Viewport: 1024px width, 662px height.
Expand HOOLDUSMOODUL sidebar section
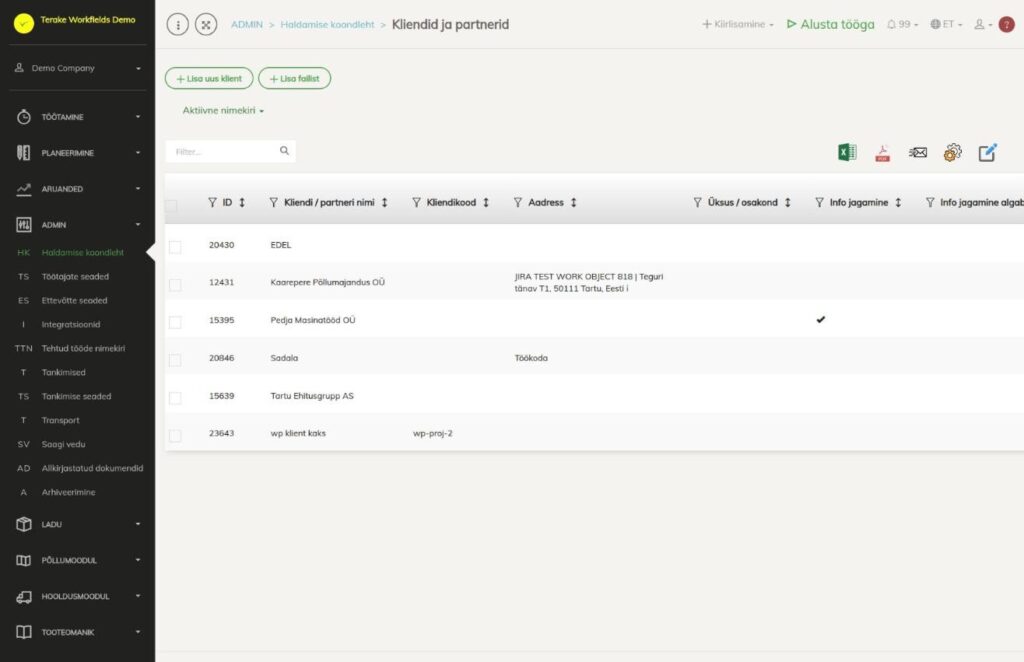pyautogui.click(x=77, y=596)
